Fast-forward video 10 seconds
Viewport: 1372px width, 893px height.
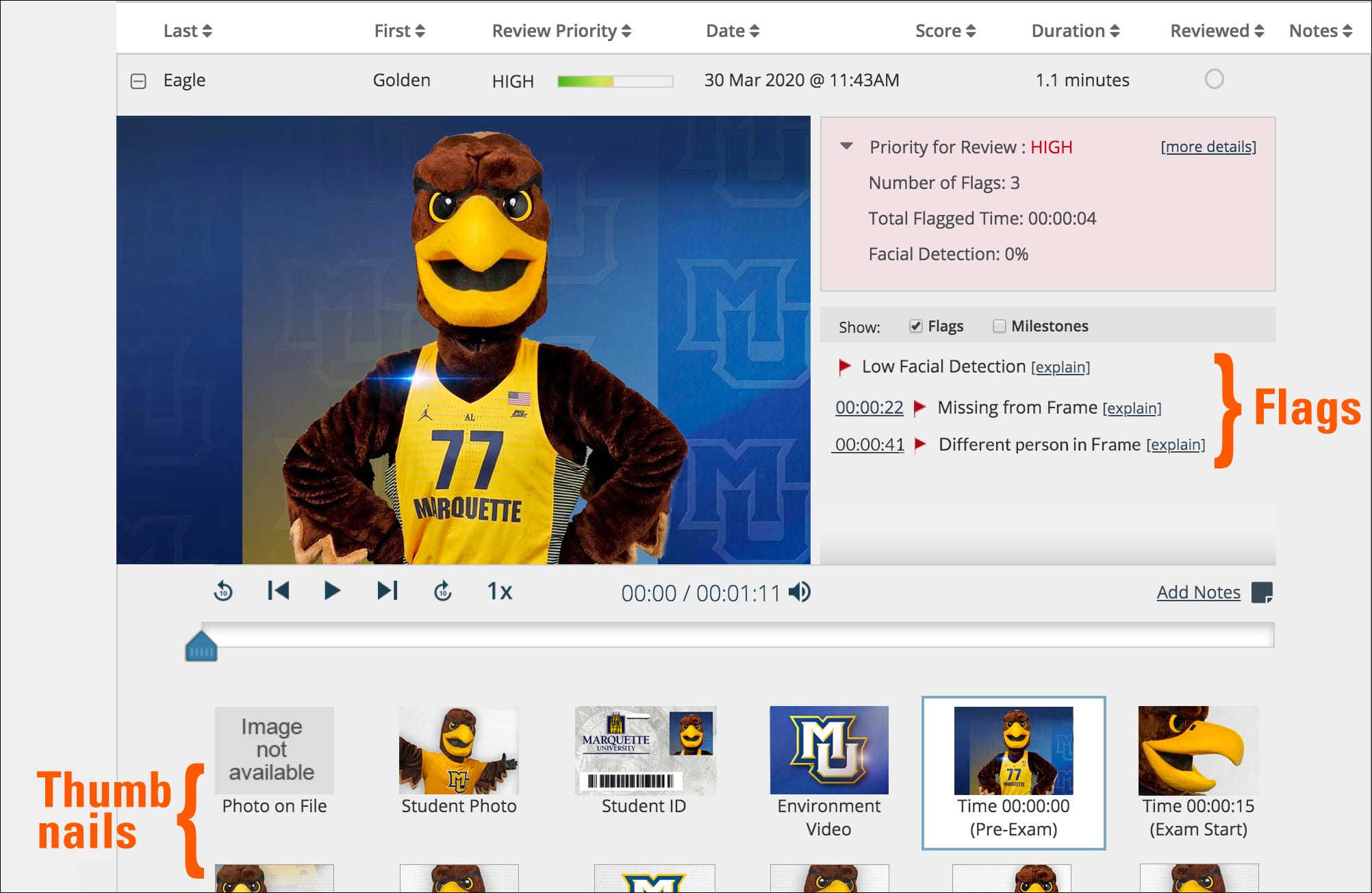pos(443,591)
